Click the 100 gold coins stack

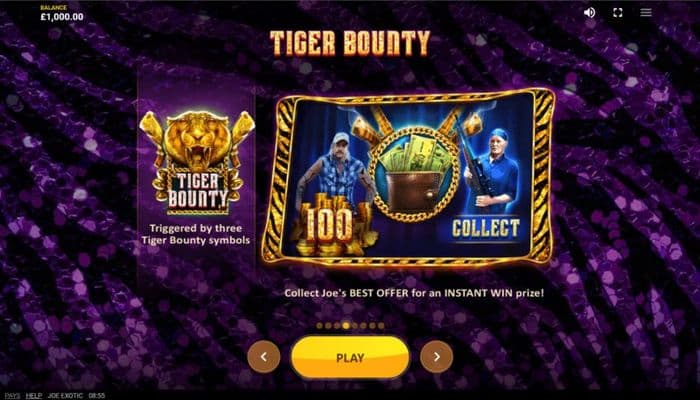pos(330,225)
